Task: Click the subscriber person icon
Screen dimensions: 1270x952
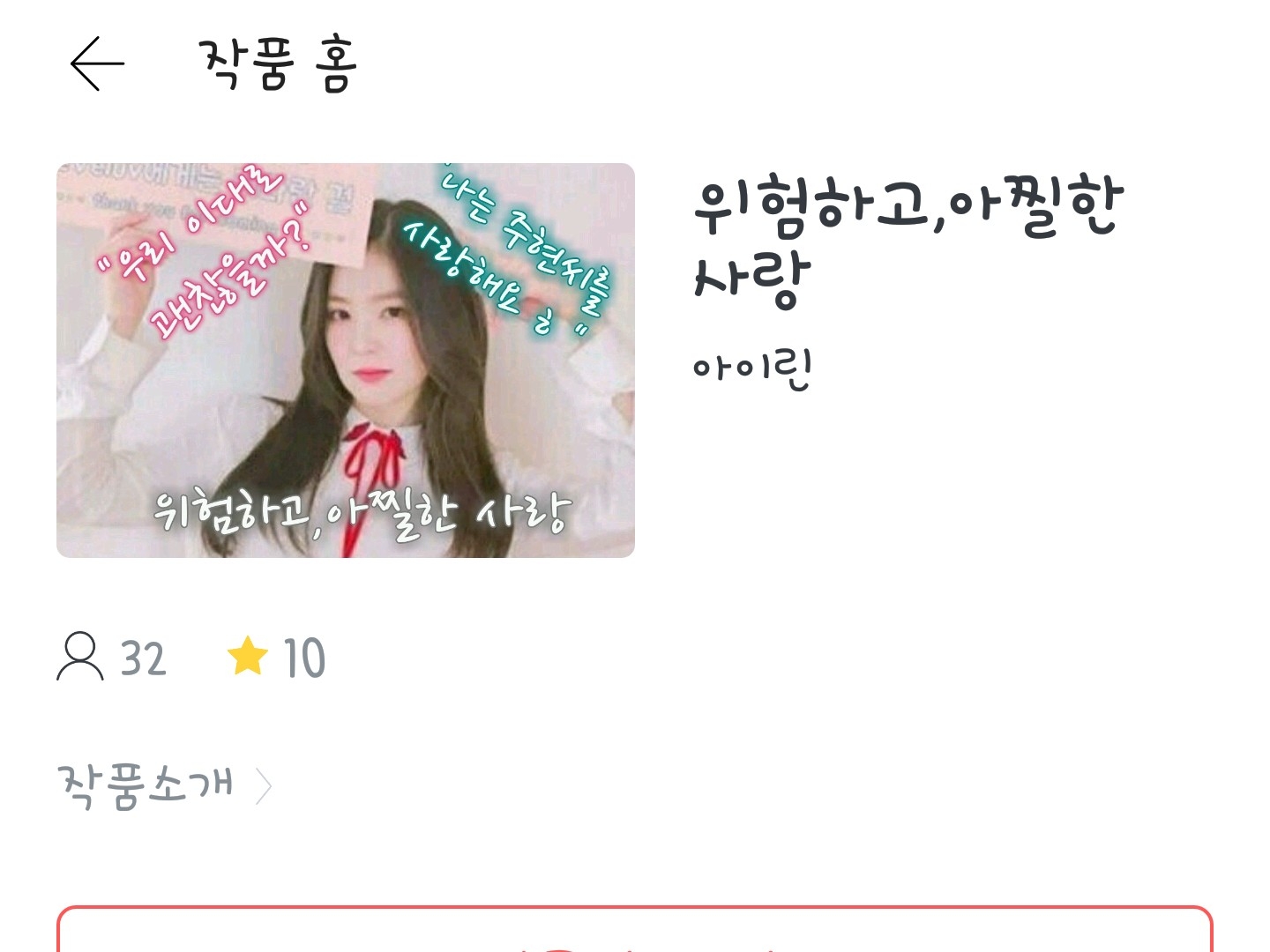Action: coord(80,657)
